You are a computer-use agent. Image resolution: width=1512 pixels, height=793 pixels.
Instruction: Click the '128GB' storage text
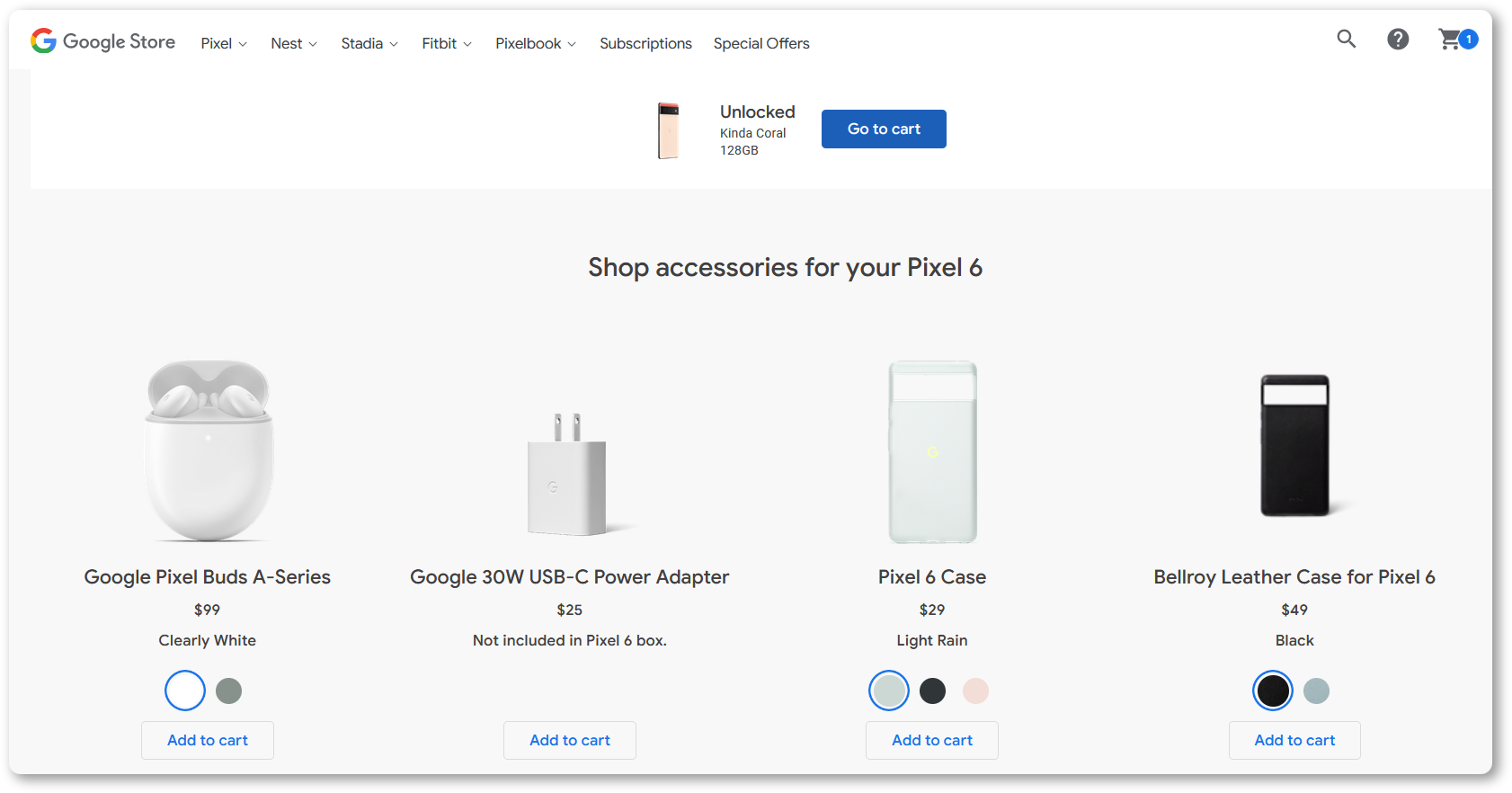(739, 150)
